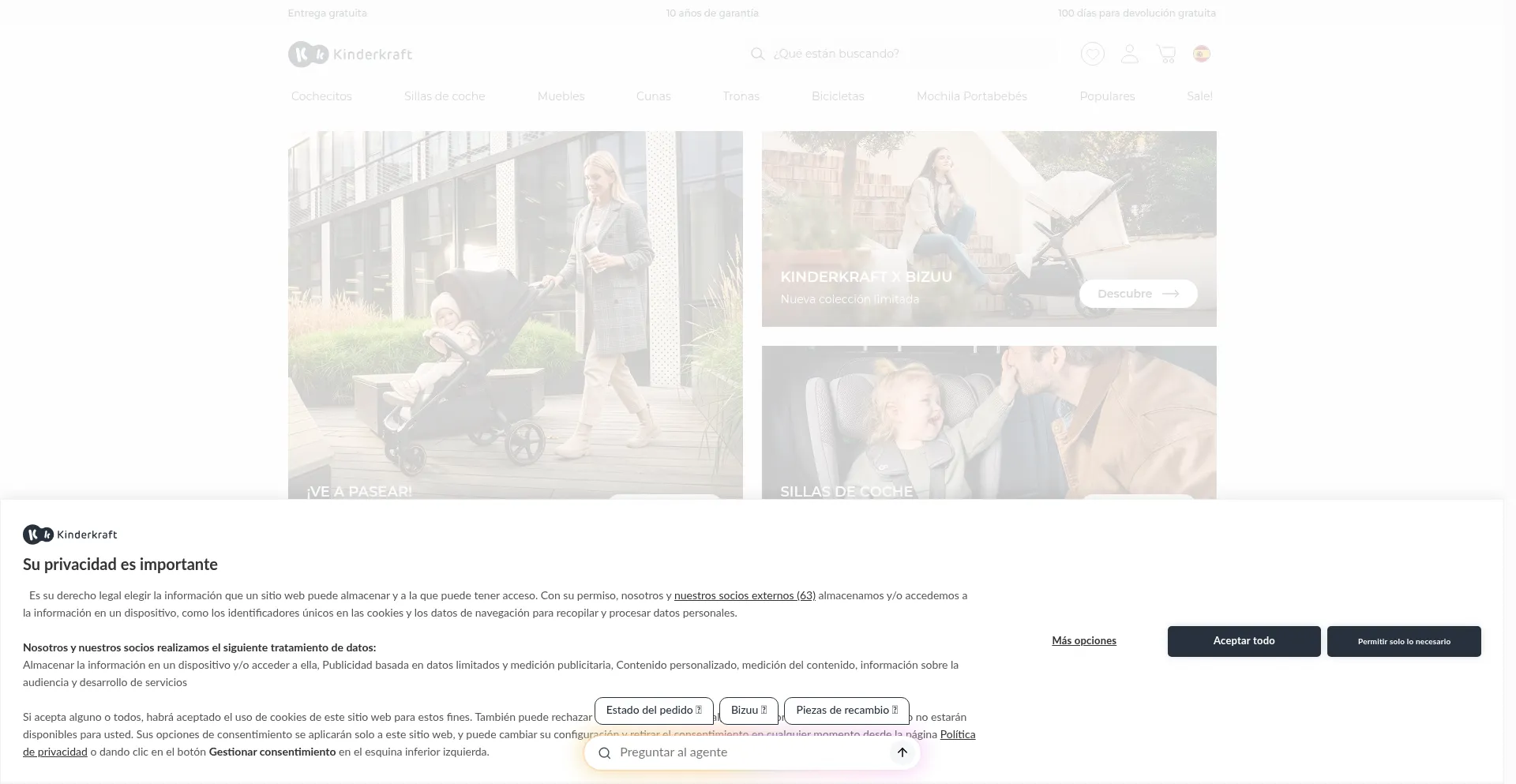The height and width of the screenshot is (784, 1516).
Task: Click the Kinderkraft logo in the privacy banner
Action: 69,535
